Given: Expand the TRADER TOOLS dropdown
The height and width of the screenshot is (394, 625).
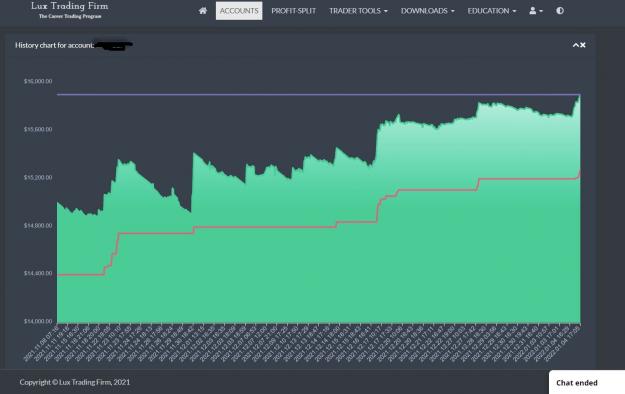Looking at the screenshot, I should pos(358,11).
